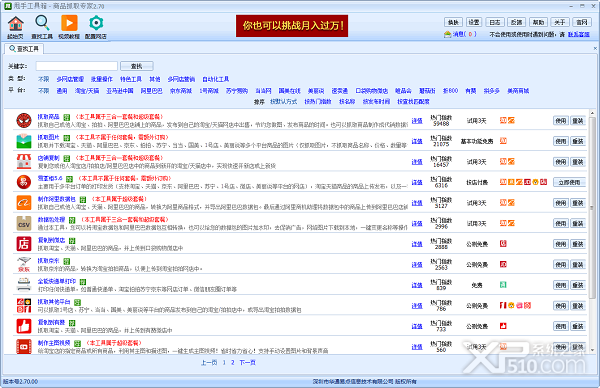Go to page 2 of results
The height and width of the screenshot is (388, 600).
(x=233, y=362)
